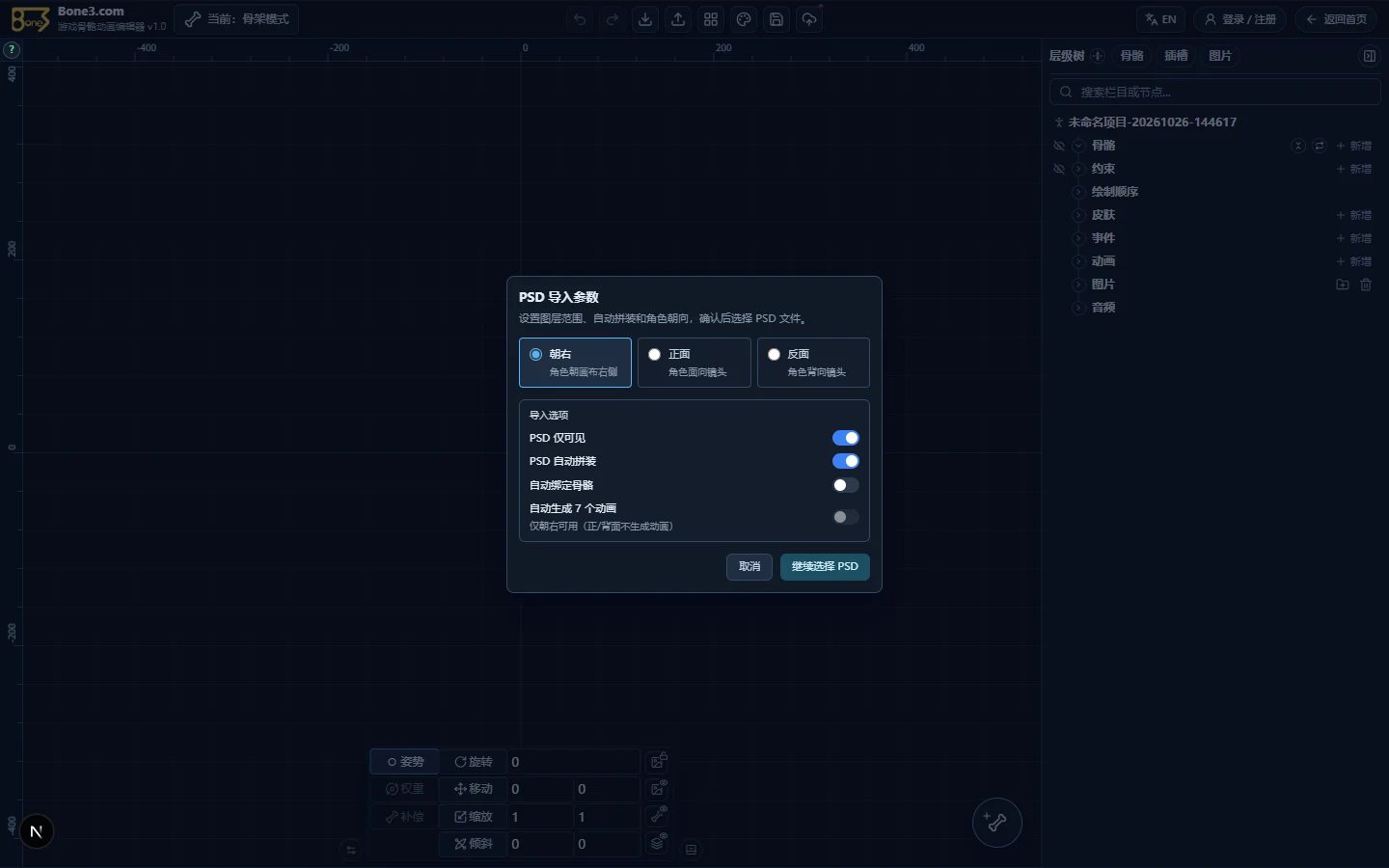Click the trash icon in 图片 row
This screenshot has width=1389, height=868.
(x=1366, y=285)
